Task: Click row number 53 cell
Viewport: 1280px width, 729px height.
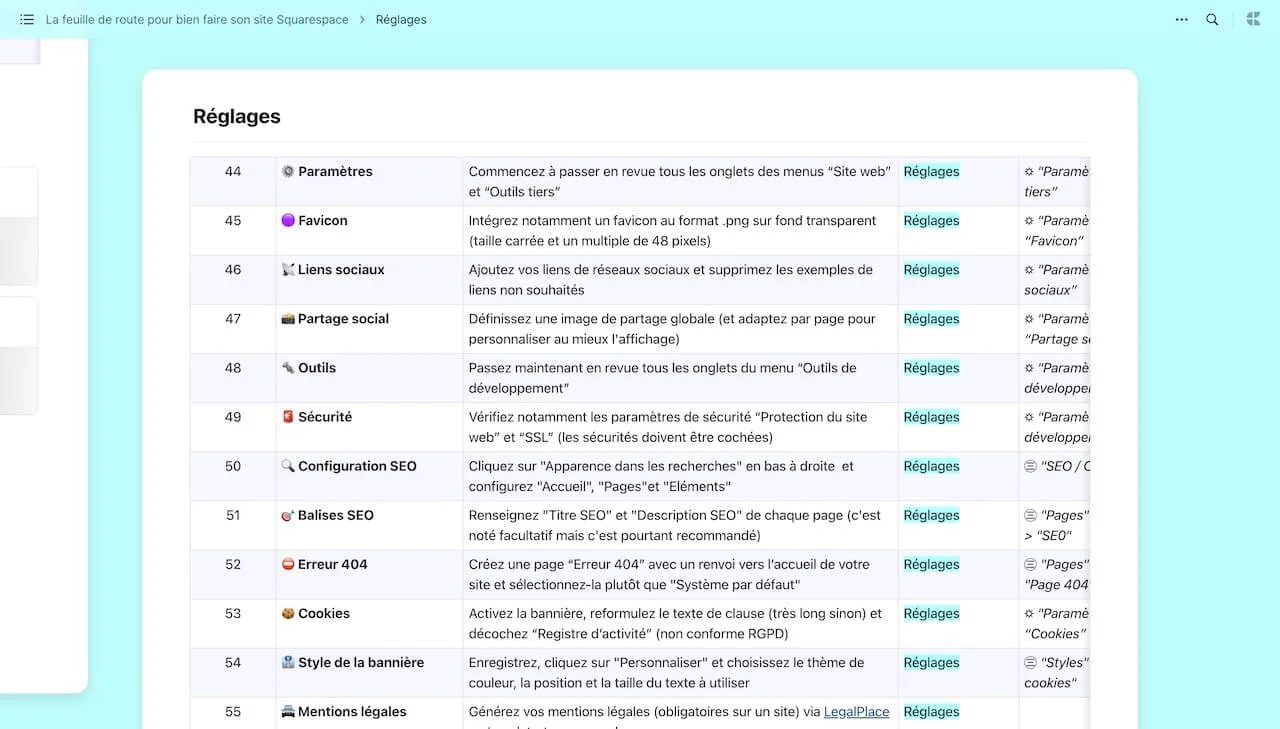Action: coord(233,623)
